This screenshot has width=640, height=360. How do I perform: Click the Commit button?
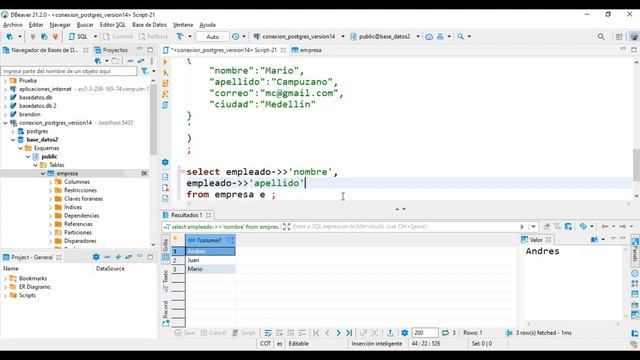point(118,37)
